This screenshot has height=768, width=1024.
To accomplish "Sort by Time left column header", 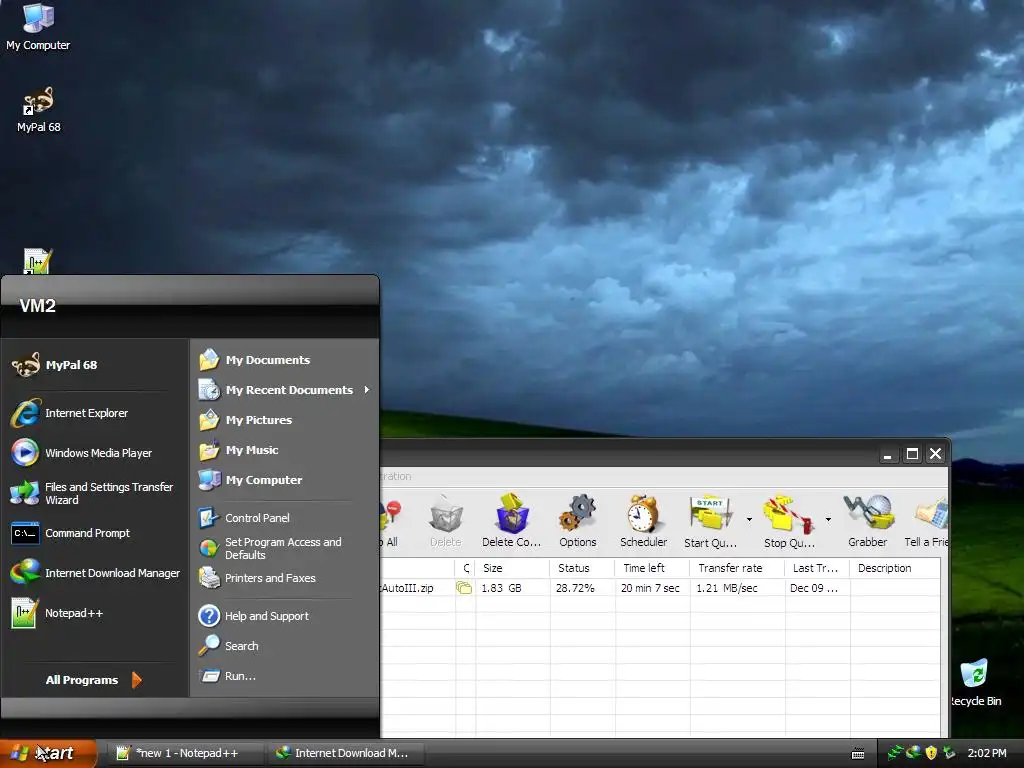I will (x=652, y=568).
